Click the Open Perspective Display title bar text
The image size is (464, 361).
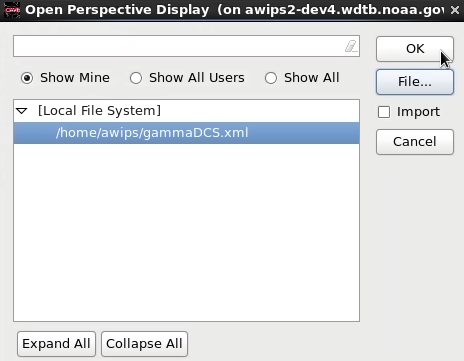coord(117,10)
